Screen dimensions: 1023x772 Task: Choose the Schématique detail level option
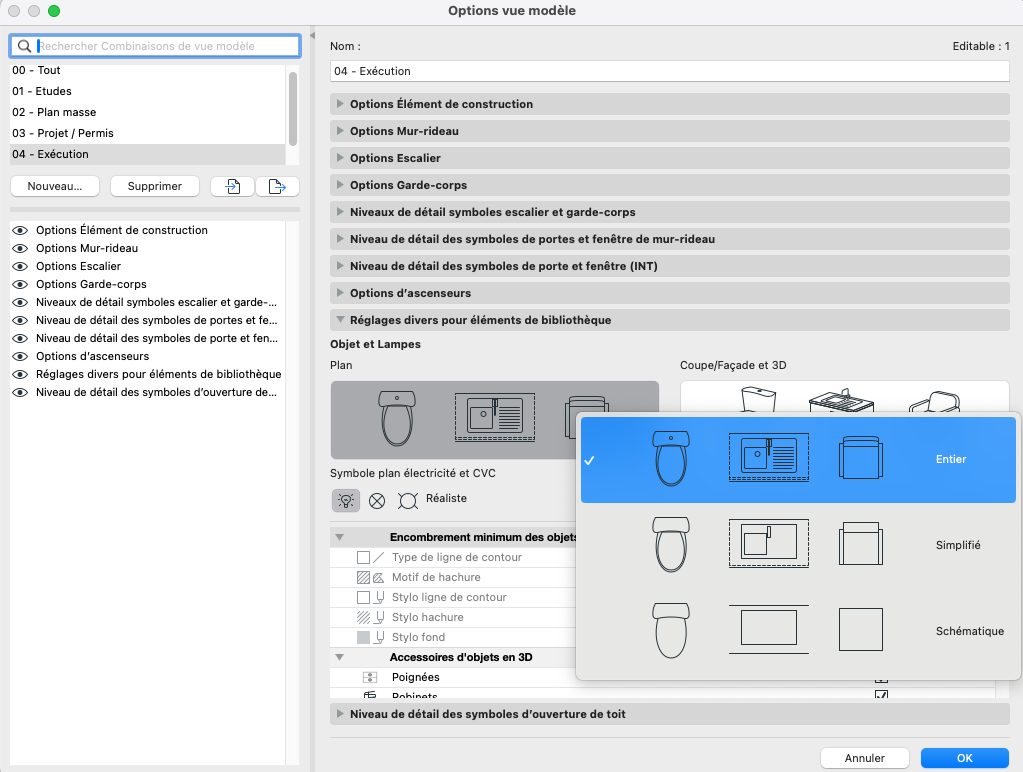(798, 631)
